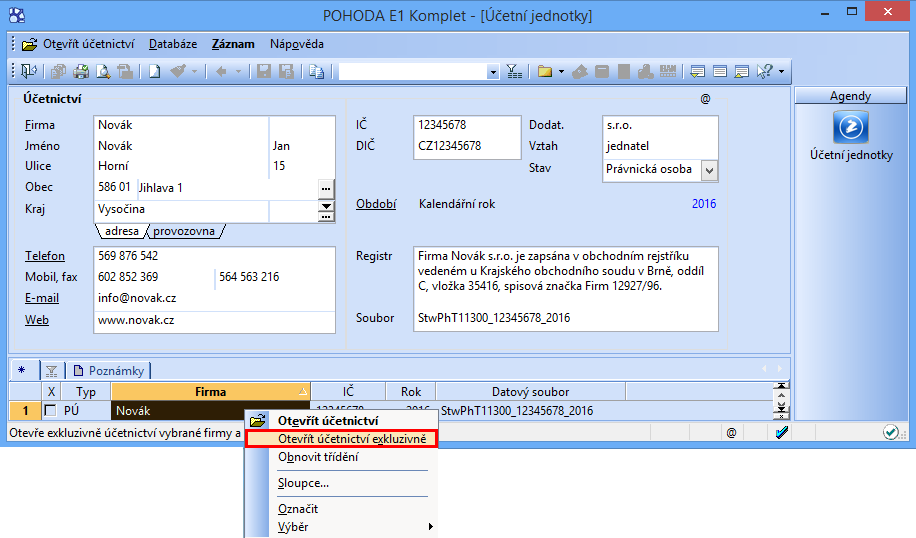Expand arrow next to help icon
Screen dimensions: 916x538
click(x=782, y=72)
